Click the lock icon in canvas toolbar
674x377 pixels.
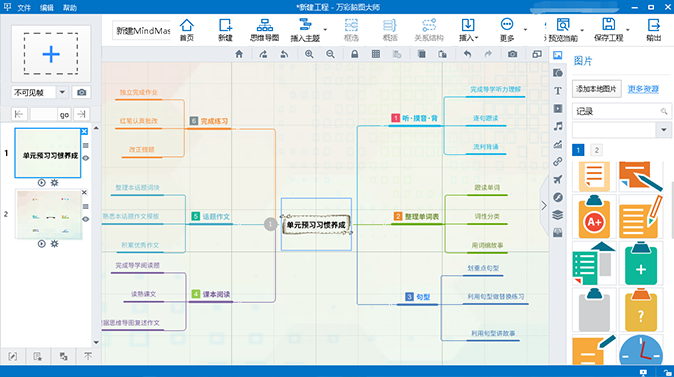pyautogui.click(x=355, y=54)
